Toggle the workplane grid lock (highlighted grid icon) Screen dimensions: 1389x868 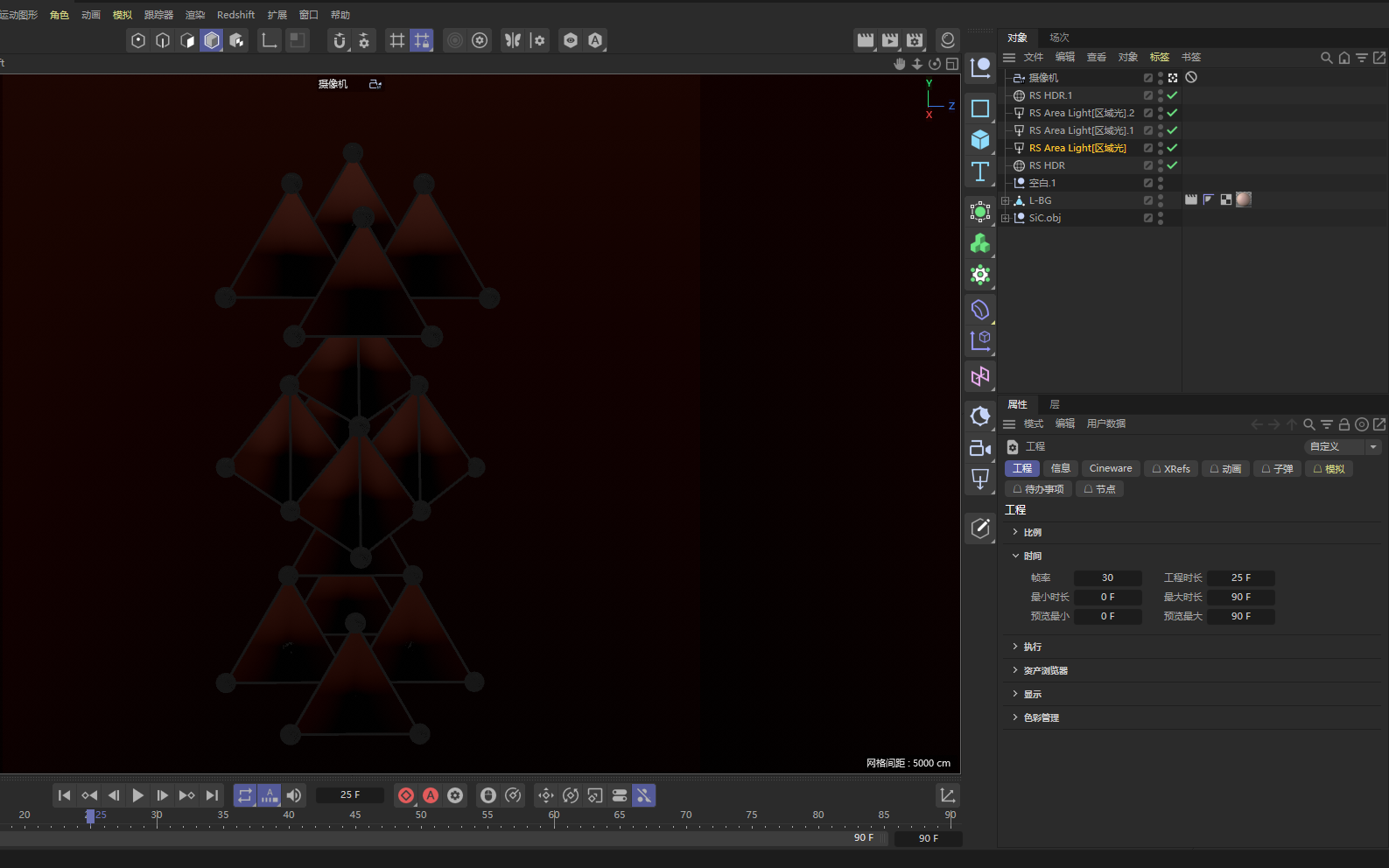pyautogui.click(x=422, y=40)
